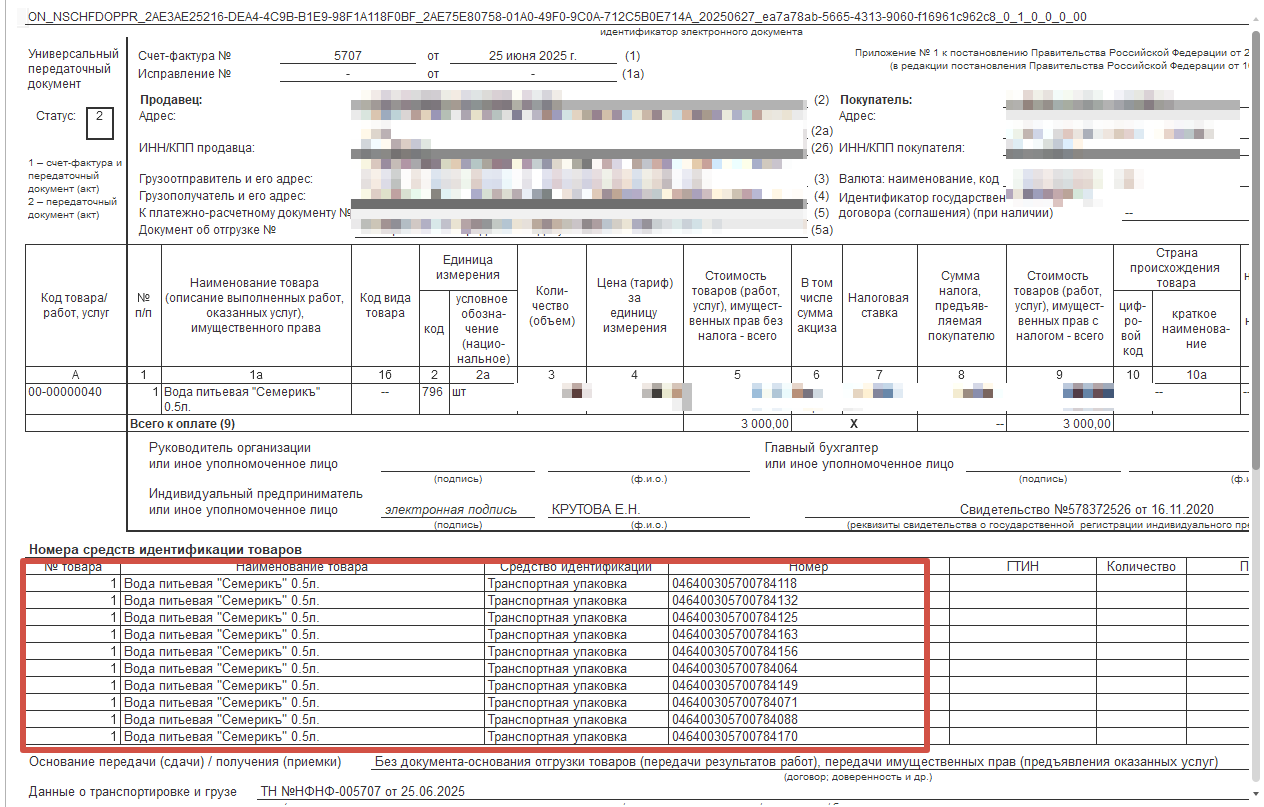Select code 046400305700784156
This screenshot has height=807, width=1264.
735,652
